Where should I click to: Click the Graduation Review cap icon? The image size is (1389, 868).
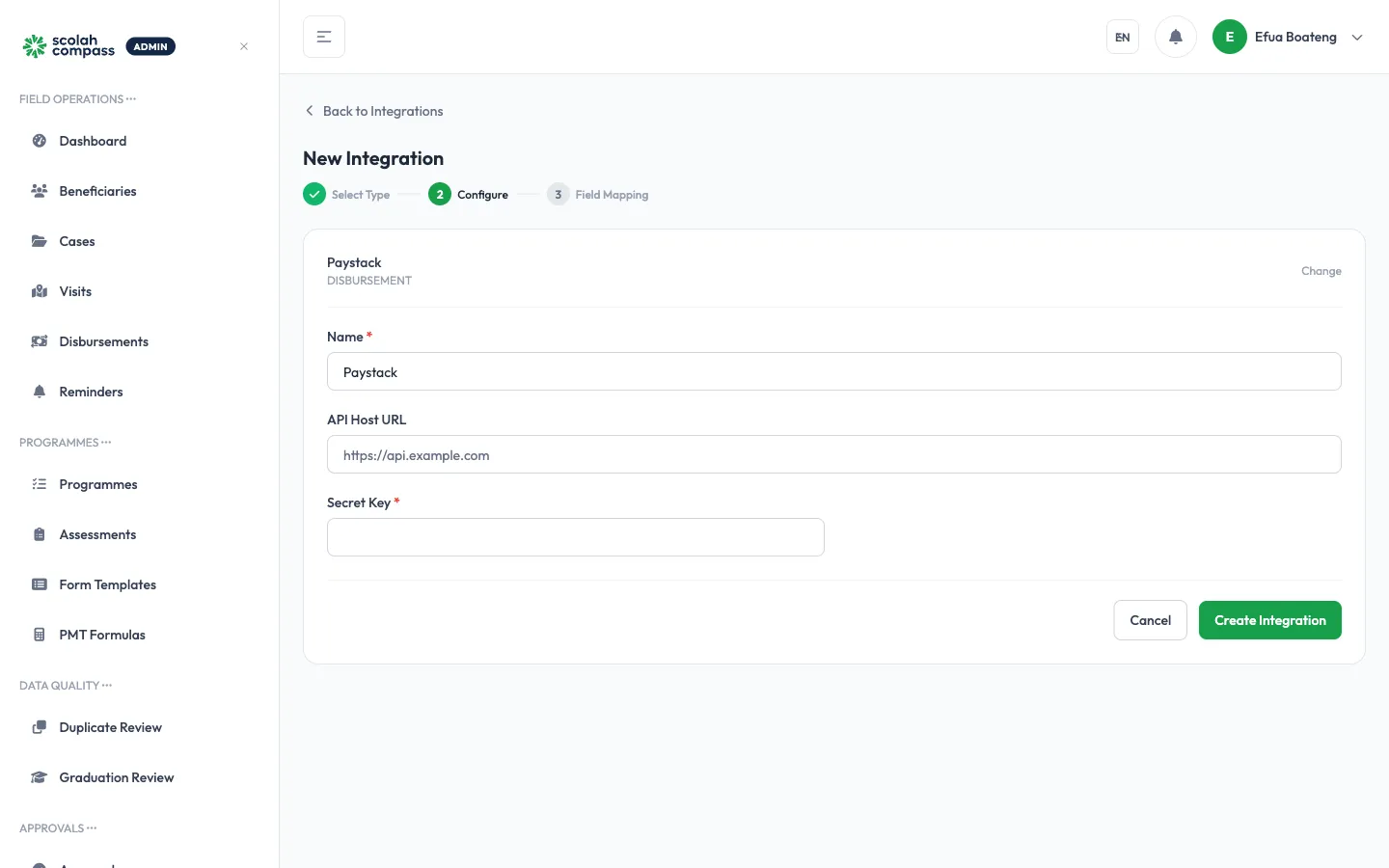(40, 777)
